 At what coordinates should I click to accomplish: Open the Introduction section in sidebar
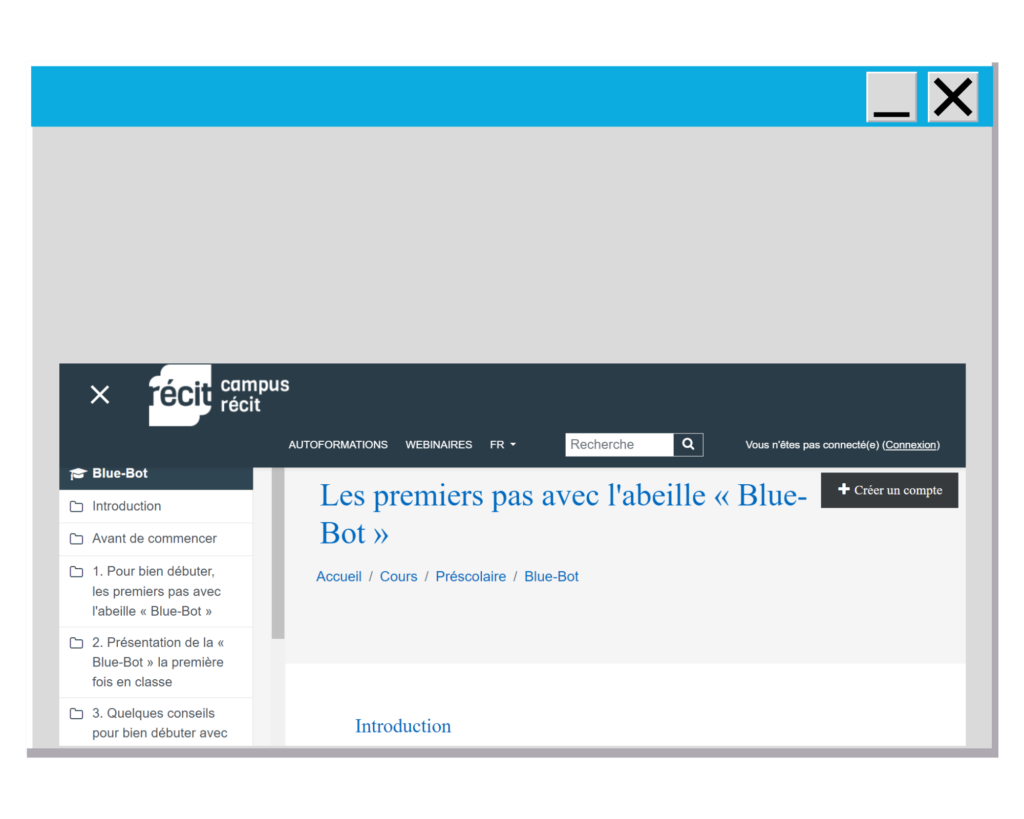coord(156,506)
